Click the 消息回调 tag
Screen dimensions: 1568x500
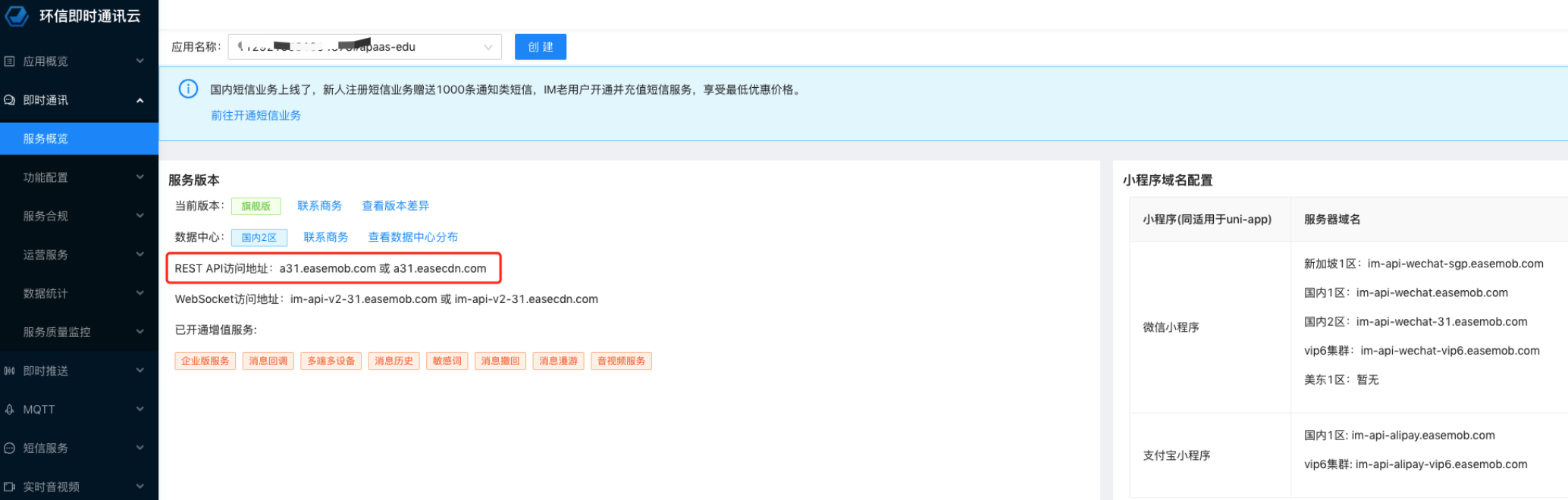pos(268,361)
